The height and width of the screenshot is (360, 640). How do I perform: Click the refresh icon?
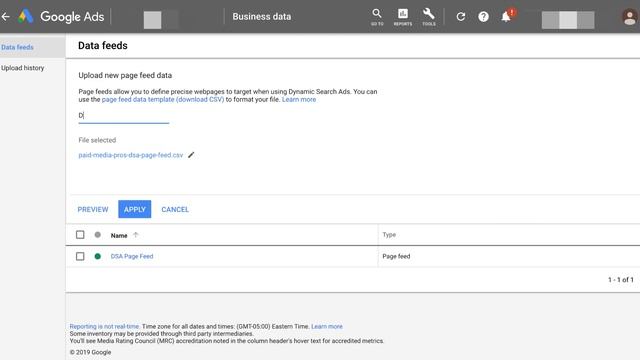tap(461, 17)
